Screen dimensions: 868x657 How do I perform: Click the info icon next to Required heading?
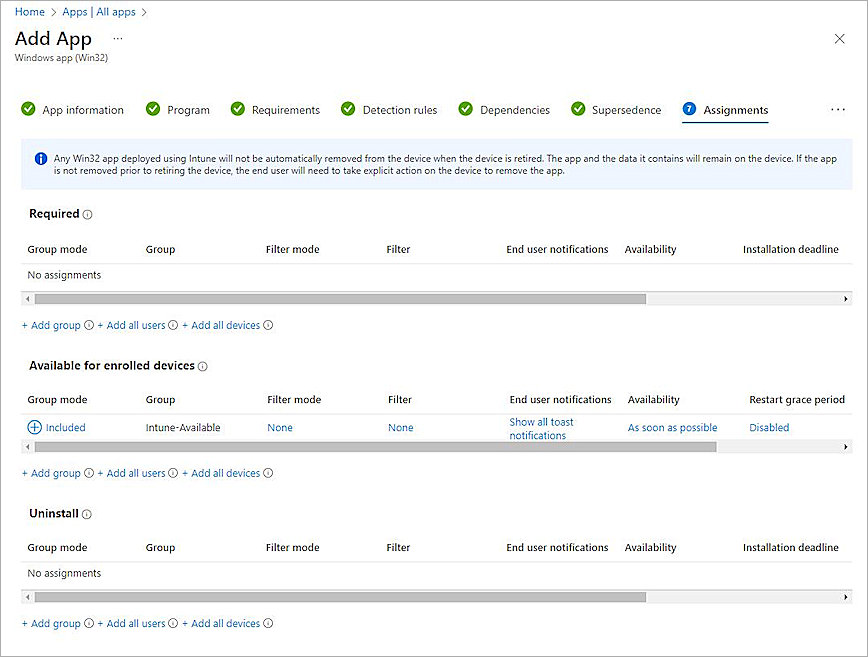pyautogui.click(x=88, y=215)
